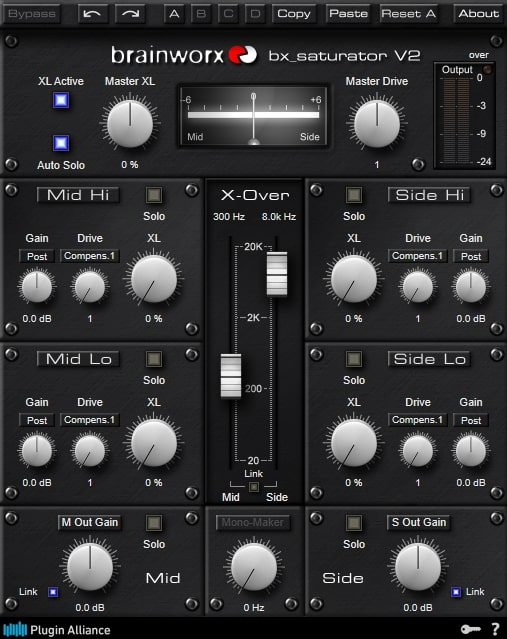Click the undo arrow icon

click(92, 14)
